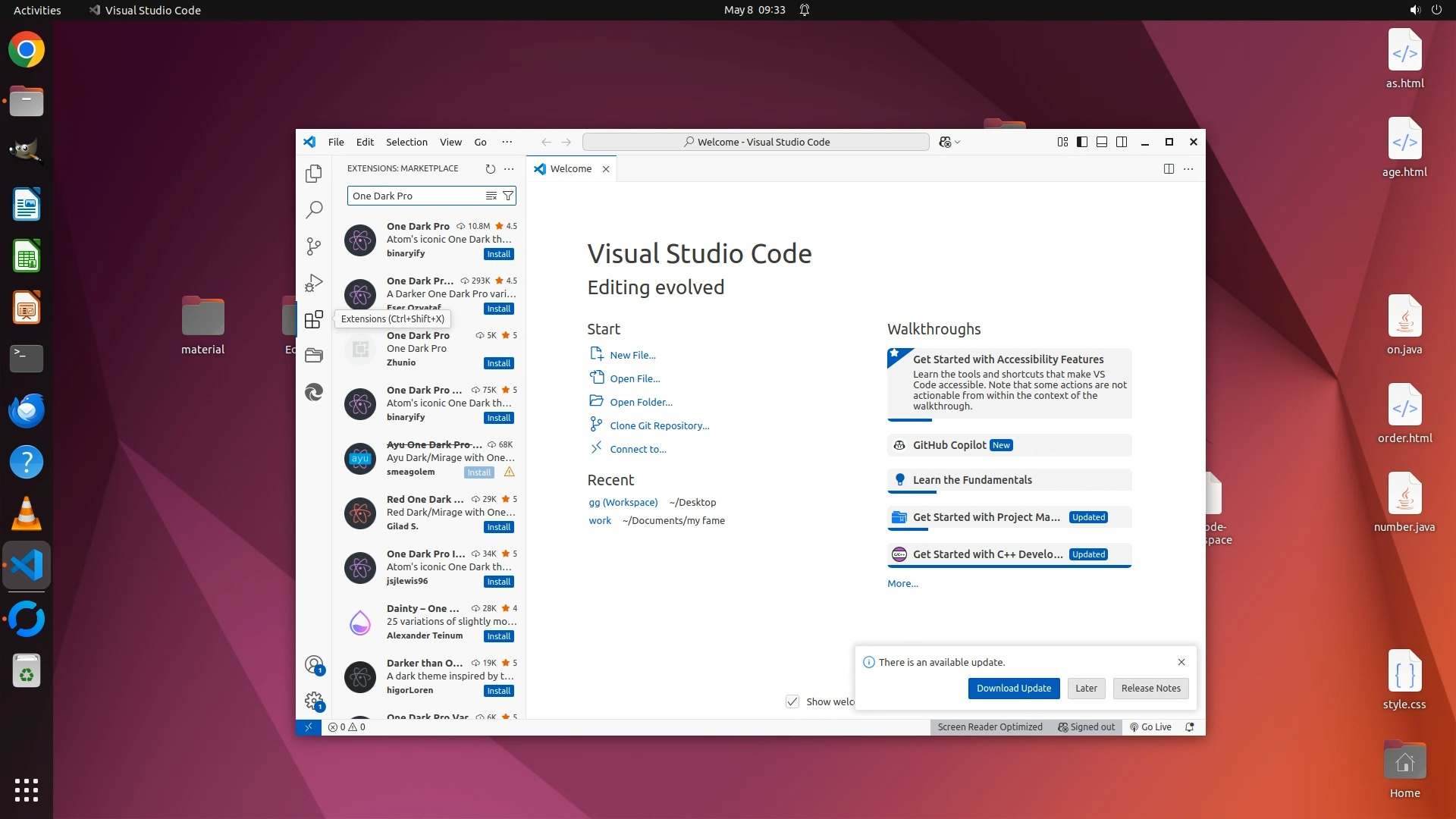Screen dimensions: 1456x819
Task: Click the filter extensions funnel icon
Action: click(508, 196)
